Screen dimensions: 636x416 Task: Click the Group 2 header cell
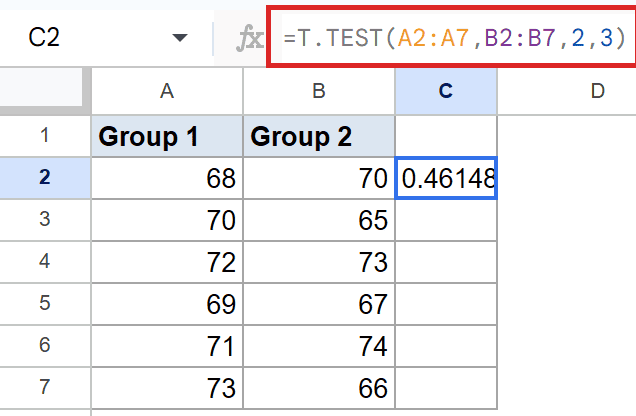point(319,136)
